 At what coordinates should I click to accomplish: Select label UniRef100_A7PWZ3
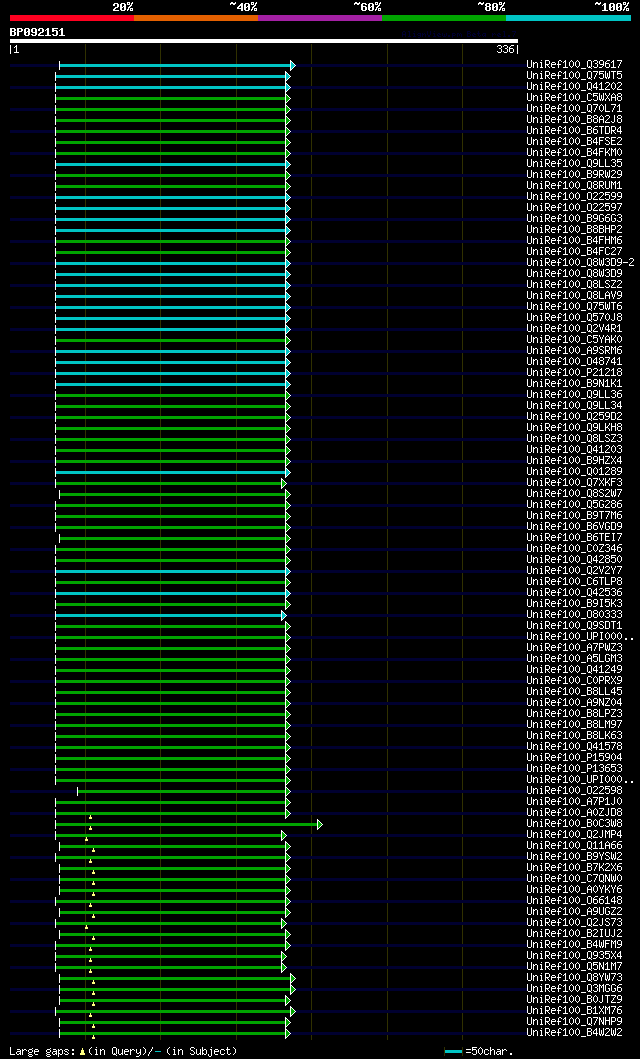coord(574,648)
